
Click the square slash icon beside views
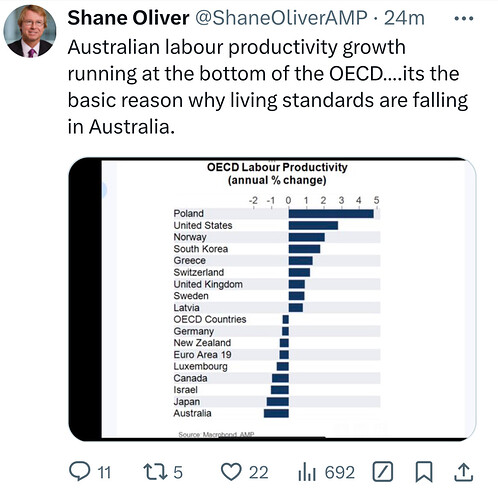[383, 472]
